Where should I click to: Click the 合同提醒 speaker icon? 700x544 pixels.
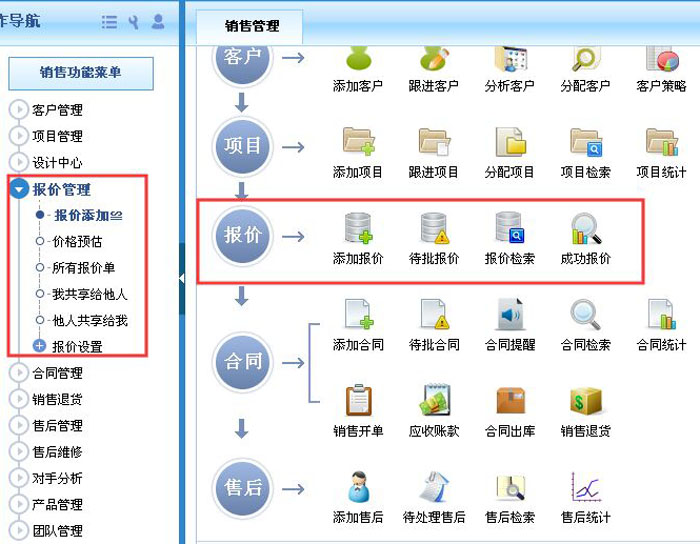click(x=510, y=315)
